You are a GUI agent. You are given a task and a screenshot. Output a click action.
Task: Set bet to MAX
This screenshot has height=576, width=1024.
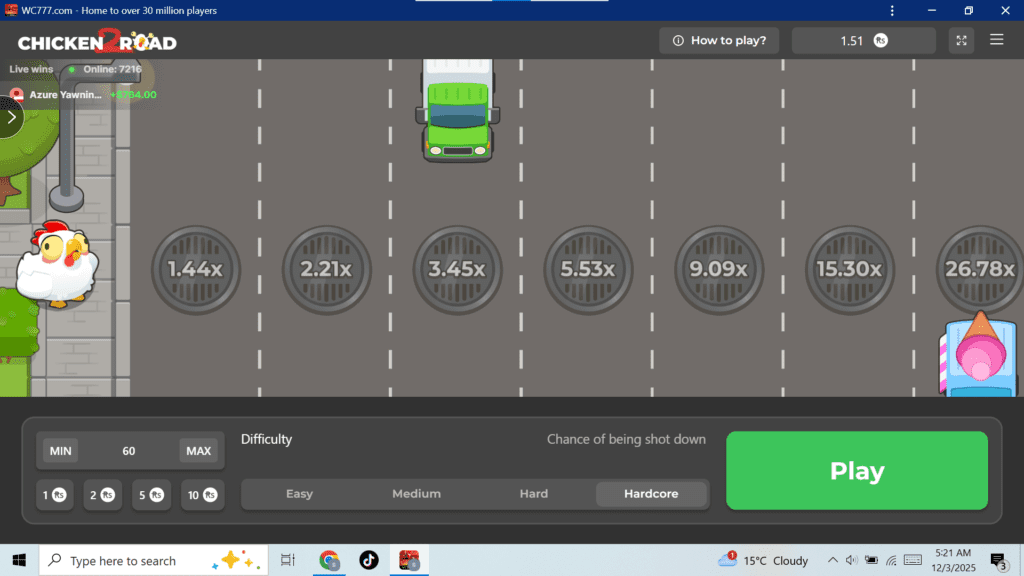tap(199, 451)
